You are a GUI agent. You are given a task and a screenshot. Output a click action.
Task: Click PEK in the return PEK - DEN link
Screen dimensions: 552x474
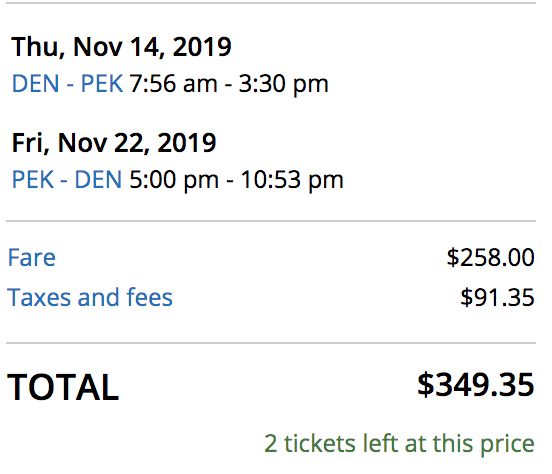click(x=33, y=180)
